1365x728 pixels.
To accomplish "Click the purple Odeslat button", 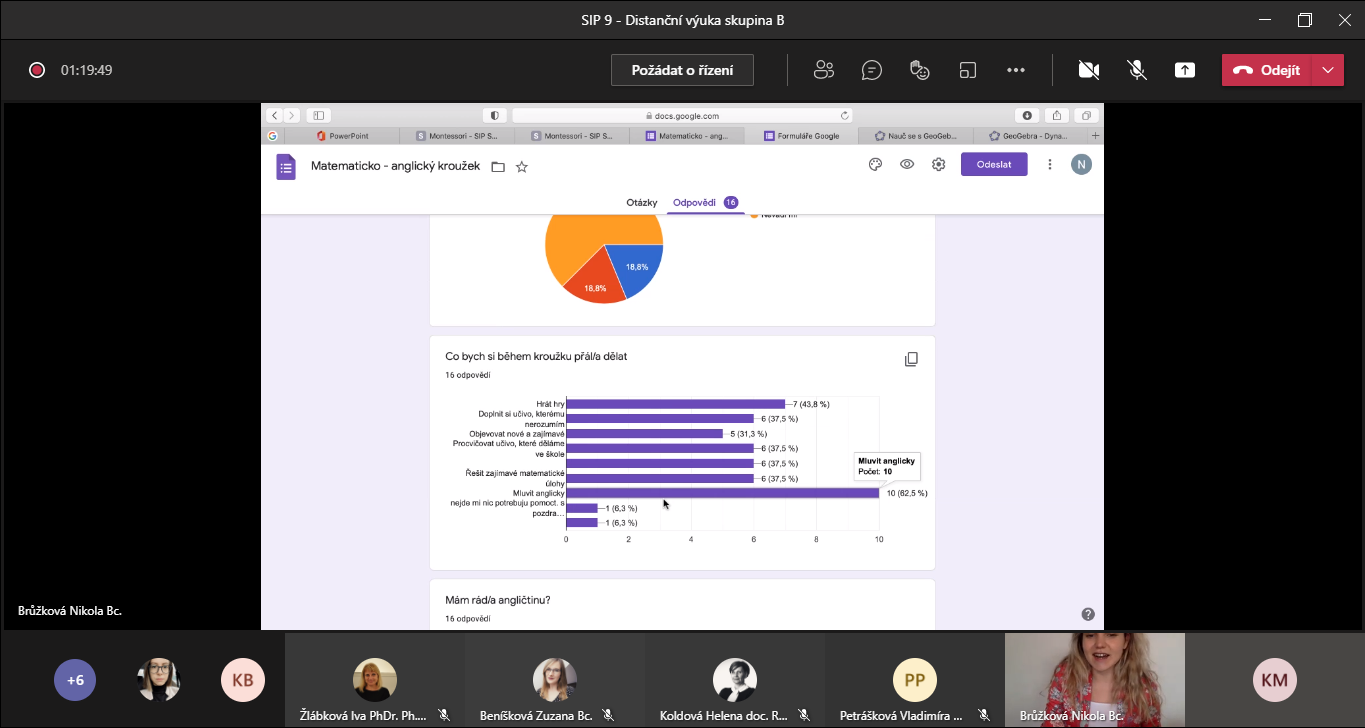I will point(994,164).
